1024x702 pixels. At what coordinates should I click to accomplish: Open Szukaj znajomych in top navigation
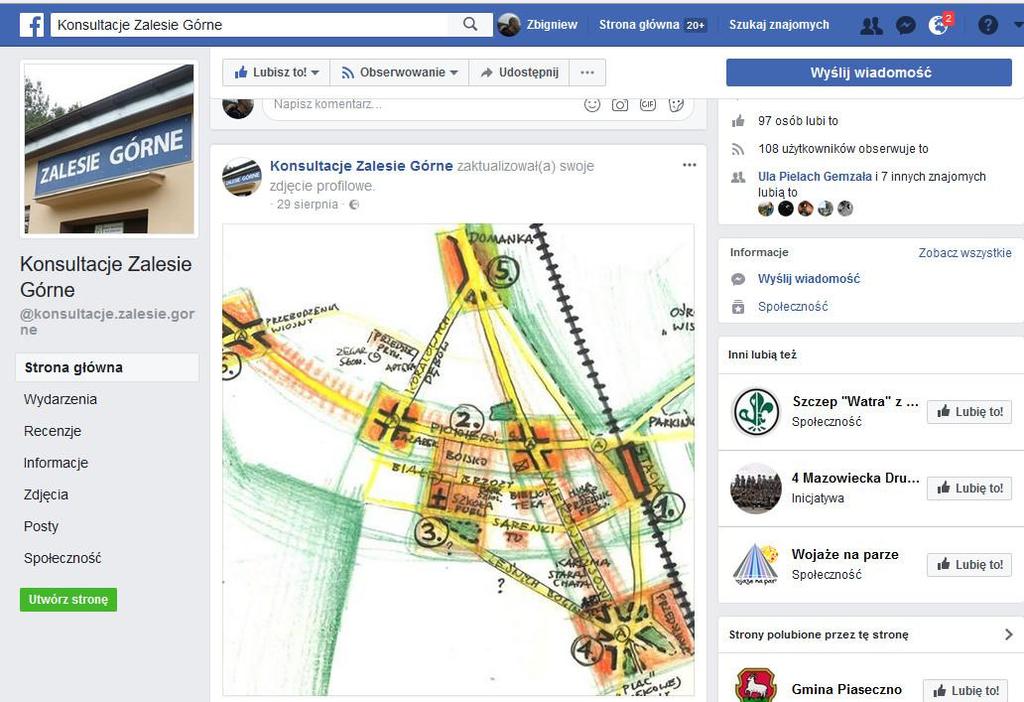[x=779, y=25]
